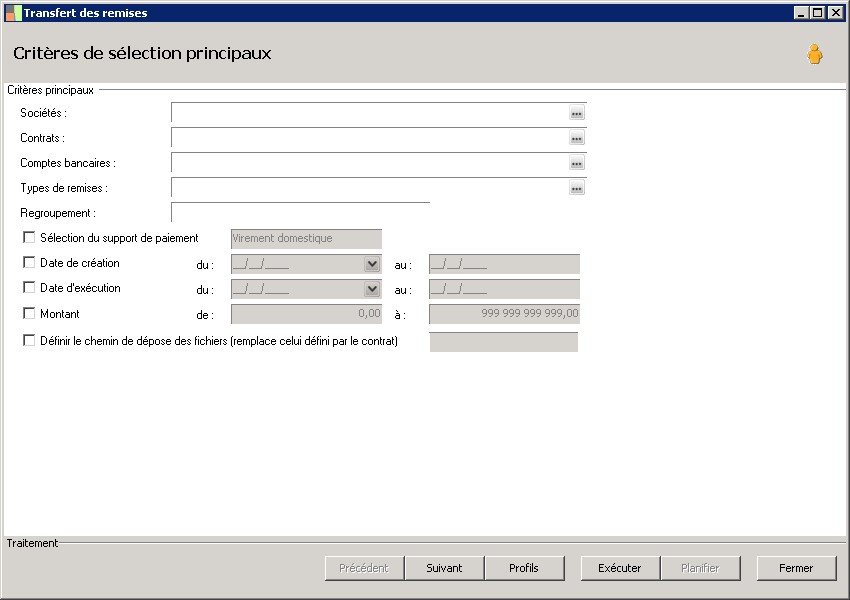Open the Comptes bancaires ellipsis button
The image size is (850, 600).
[577, 164]
